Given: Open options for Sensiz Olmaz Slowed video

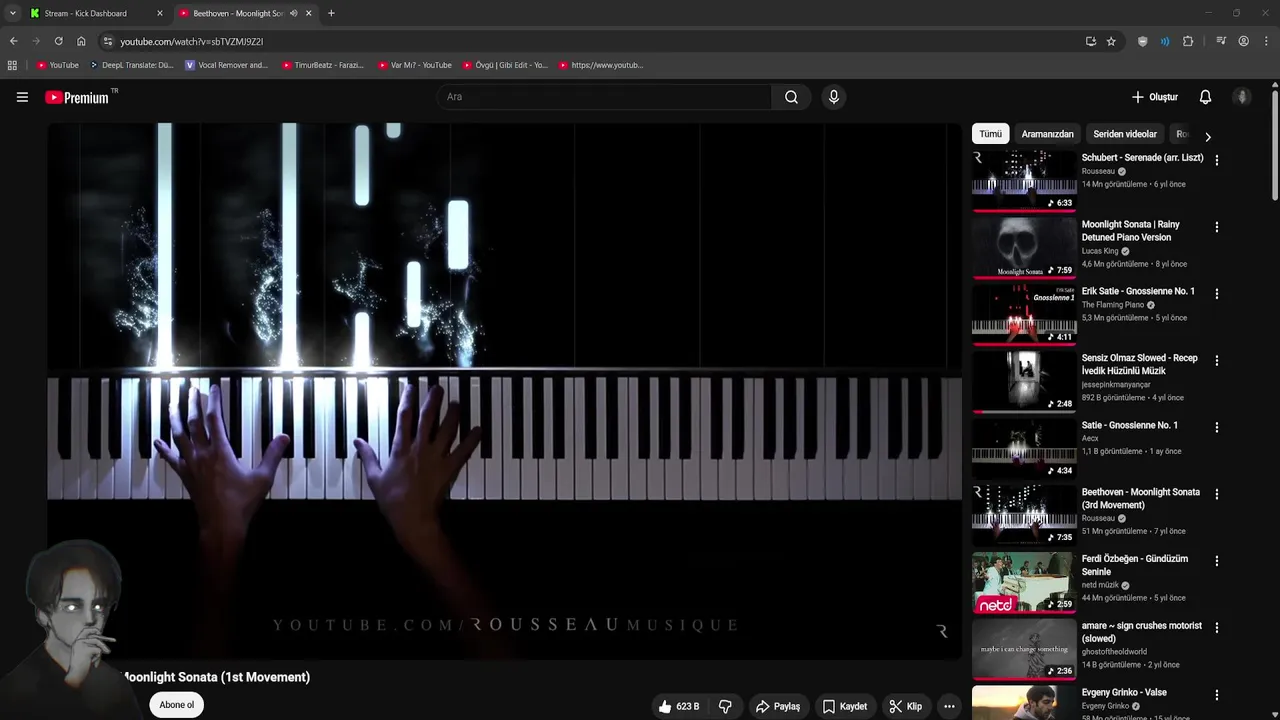Looking at the screenshot, I should pos(1216,360).
